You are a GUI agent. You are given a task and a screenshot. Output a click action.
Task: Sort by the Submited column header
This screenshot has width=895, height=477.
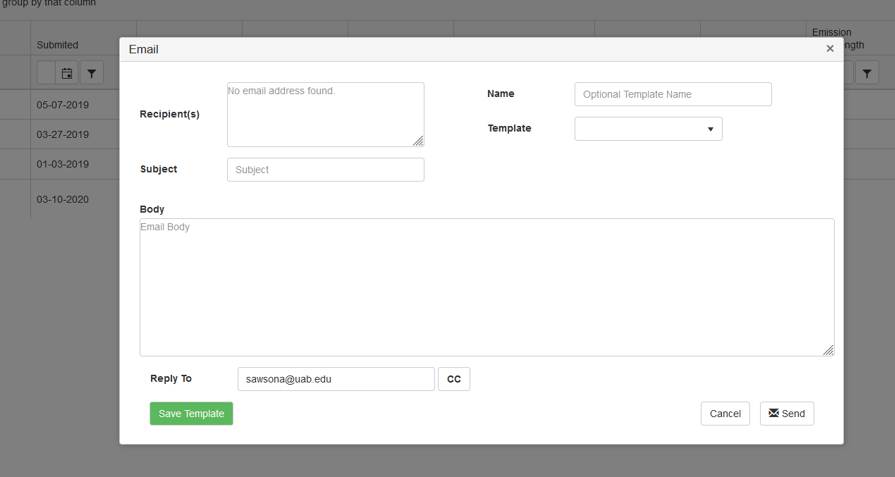(x=57, y=45)
